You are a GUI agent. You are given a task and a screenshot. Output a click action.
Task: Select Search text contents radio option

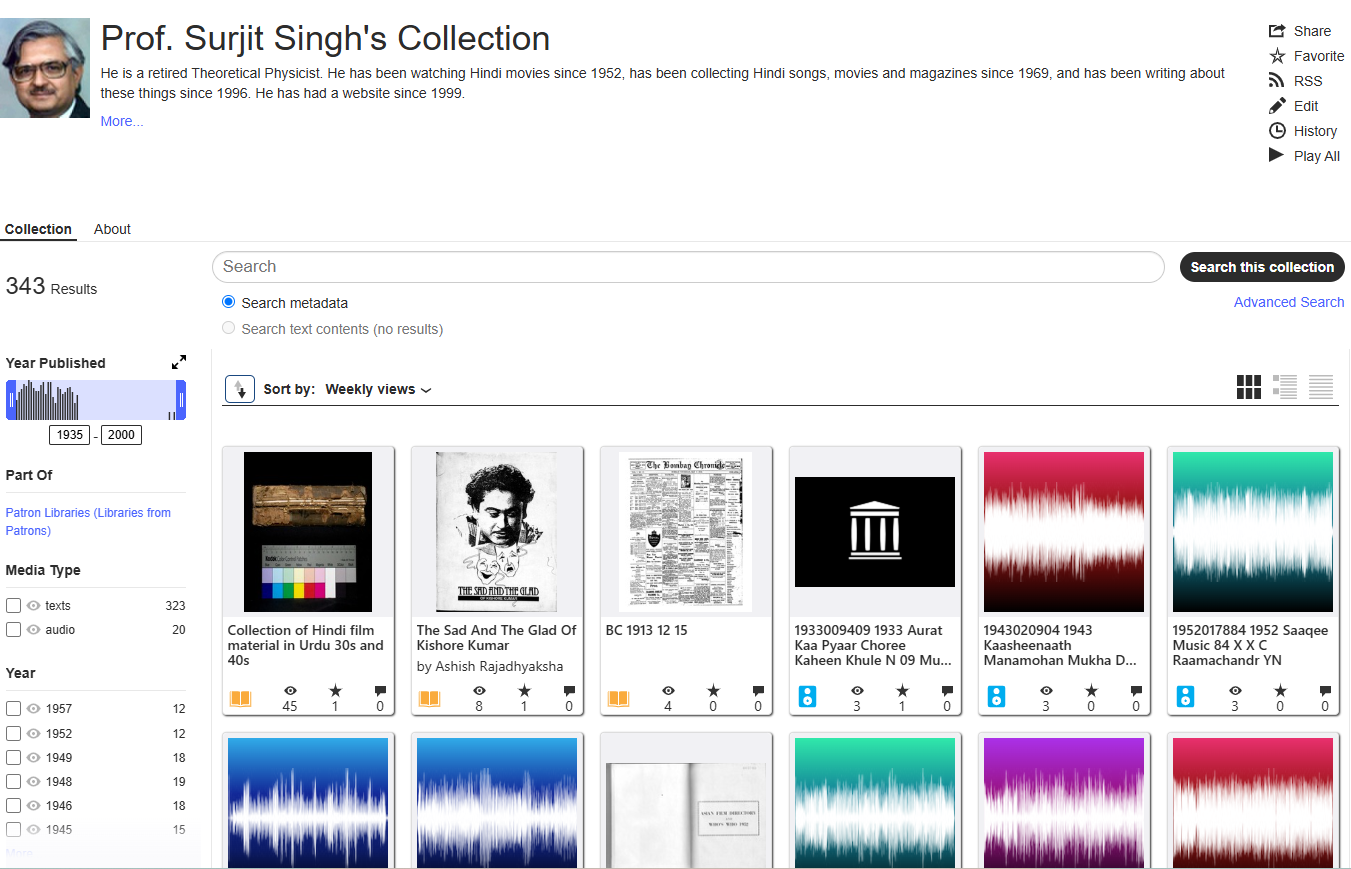229,328
